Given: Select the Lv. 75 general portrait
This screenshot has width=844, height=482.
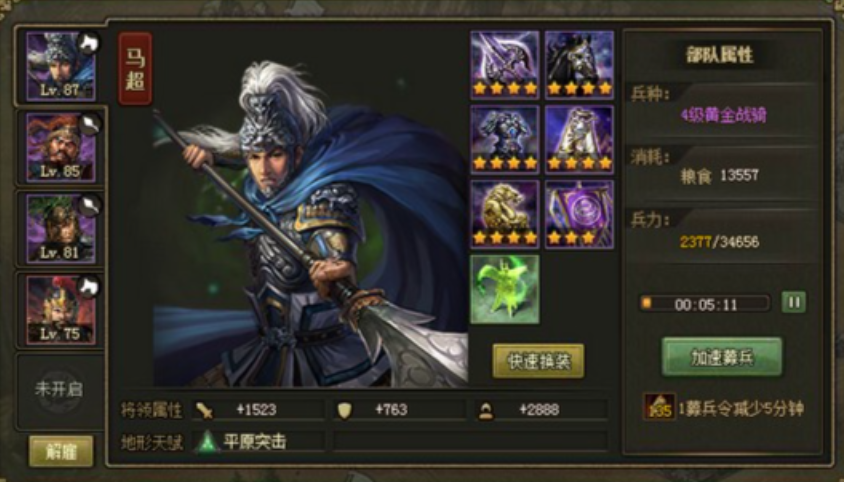Looking at the screenshot, I should click(x=61, y=310).
